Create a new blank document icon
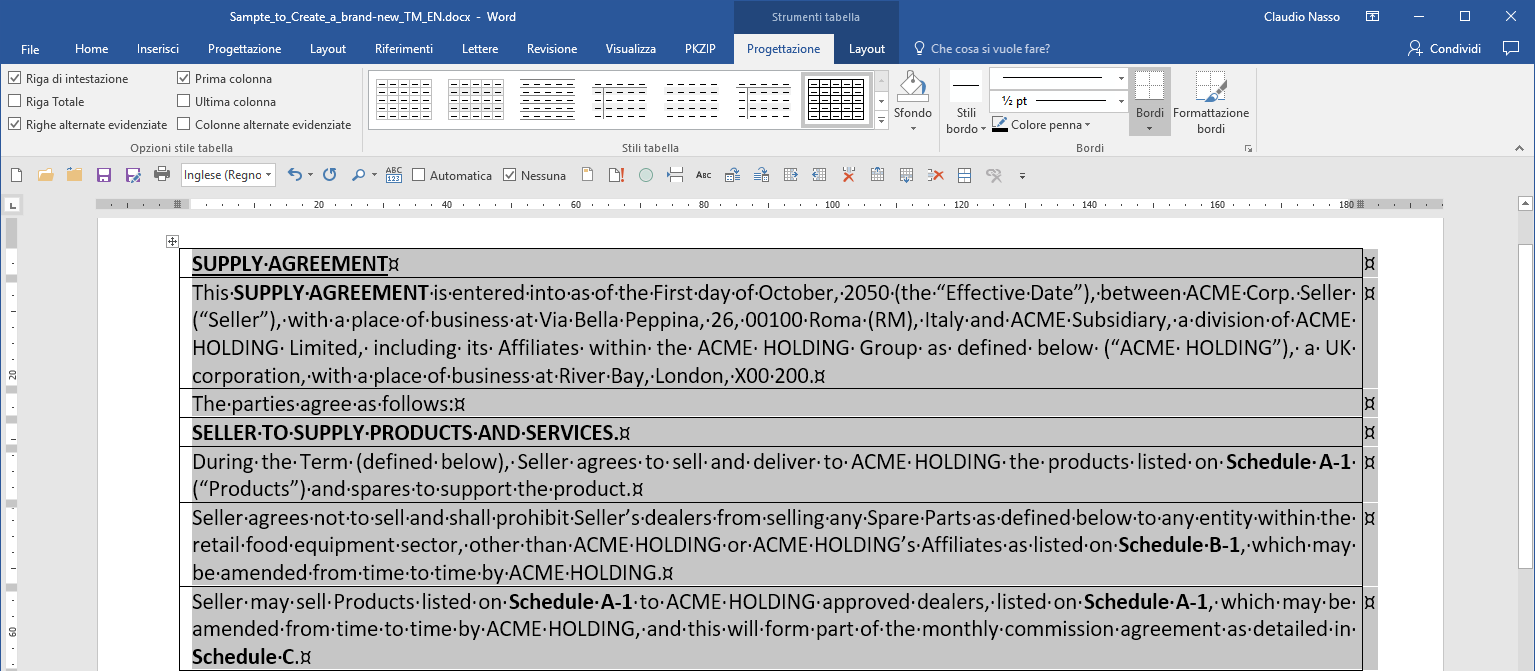Image resolution: width=1535 pixels, height=671 pixels. [16, 175]
